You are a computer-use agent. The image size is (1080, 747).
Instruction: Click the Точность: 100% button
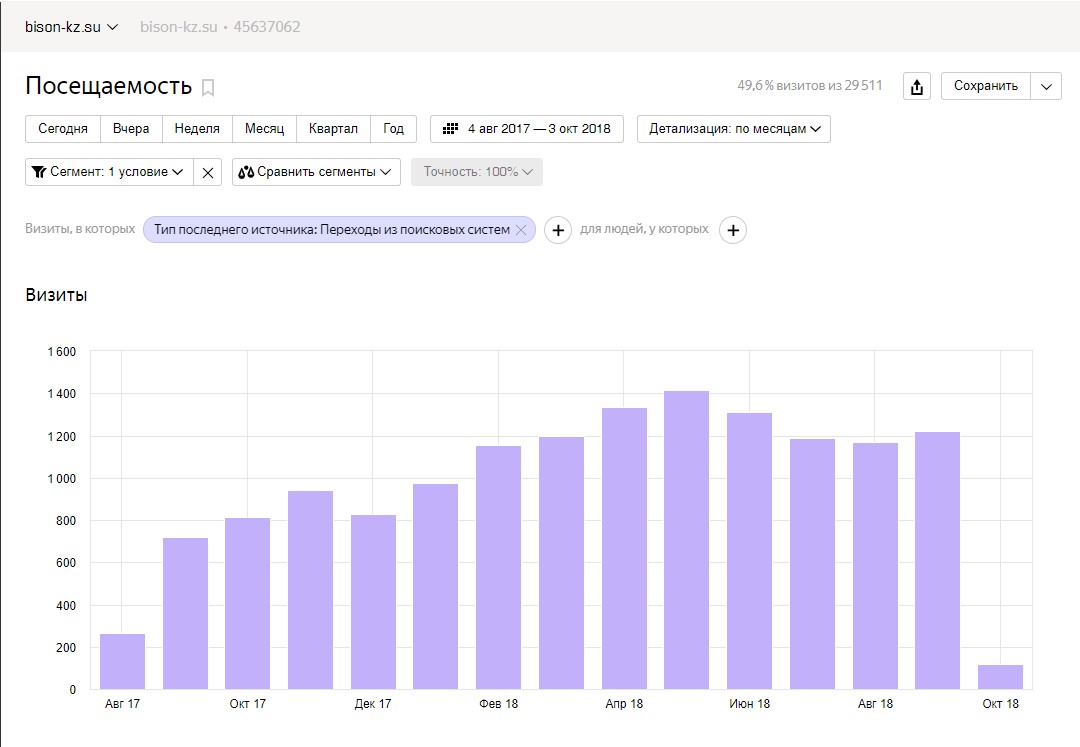477,172
